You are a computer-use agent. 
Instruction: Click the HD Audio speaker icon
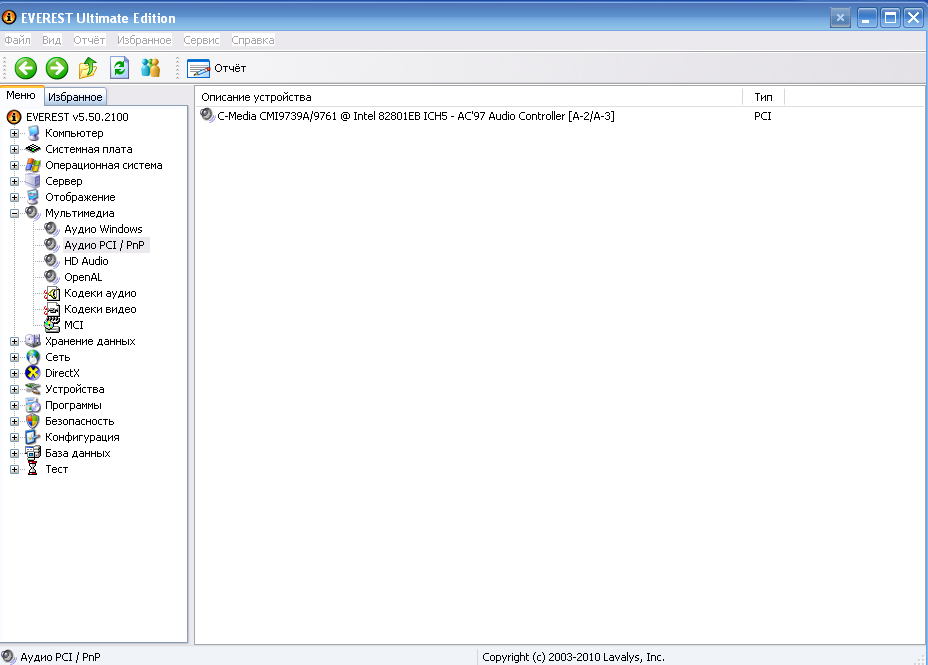coord(52,260)
